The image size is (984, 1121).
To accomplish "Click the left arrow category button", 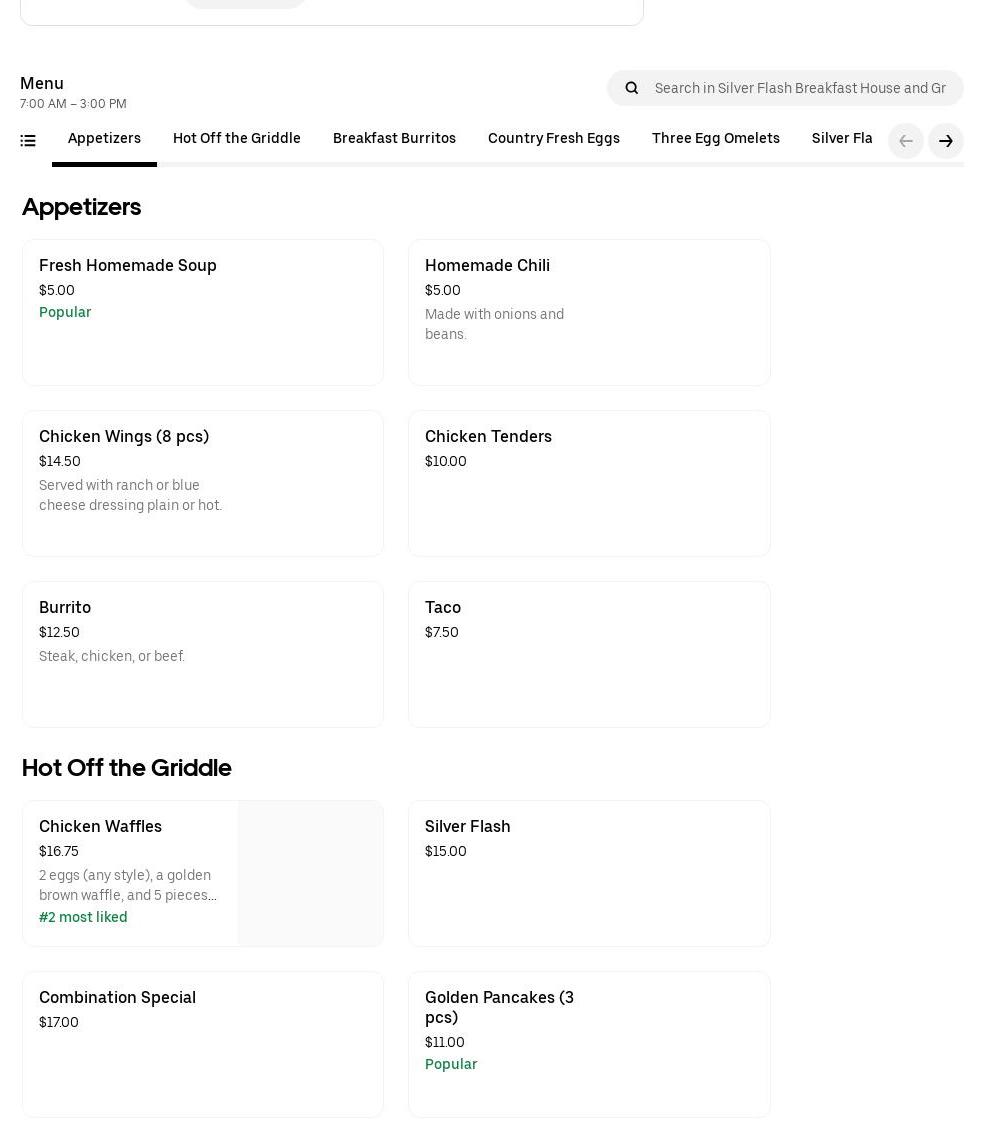I will click(x=905, y=141).
